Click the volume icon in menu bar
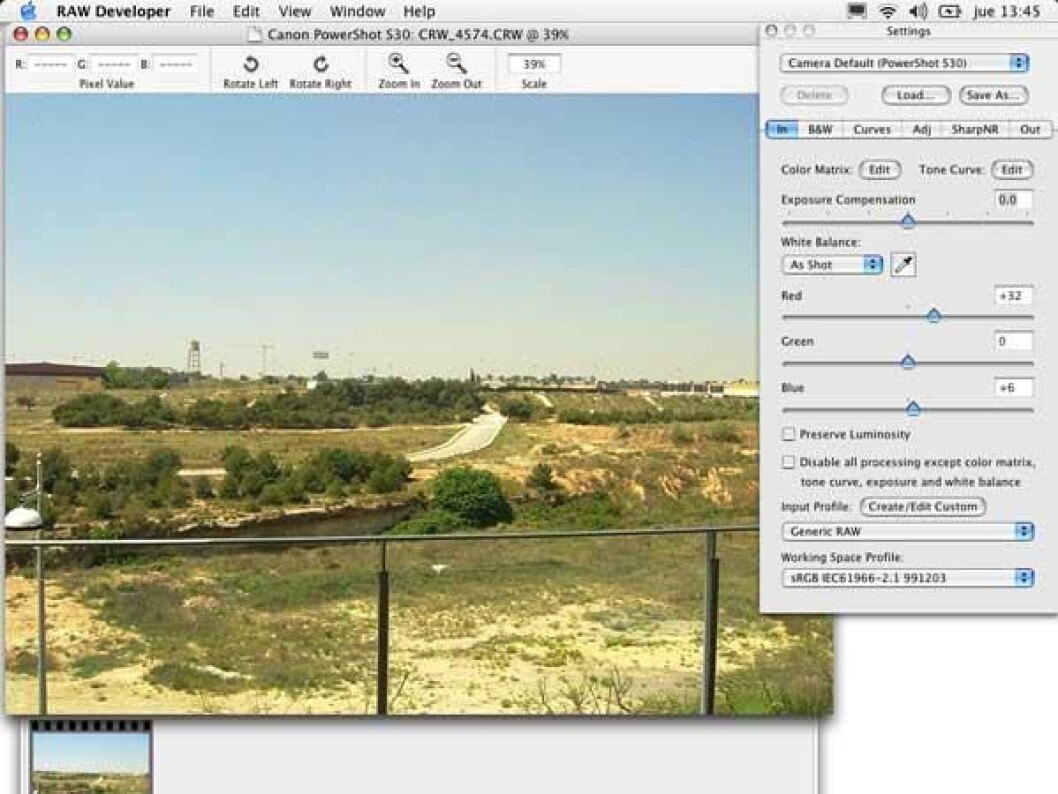This screenshot has height=794, width=1058. pyautogui.click(x=918, y=11)
